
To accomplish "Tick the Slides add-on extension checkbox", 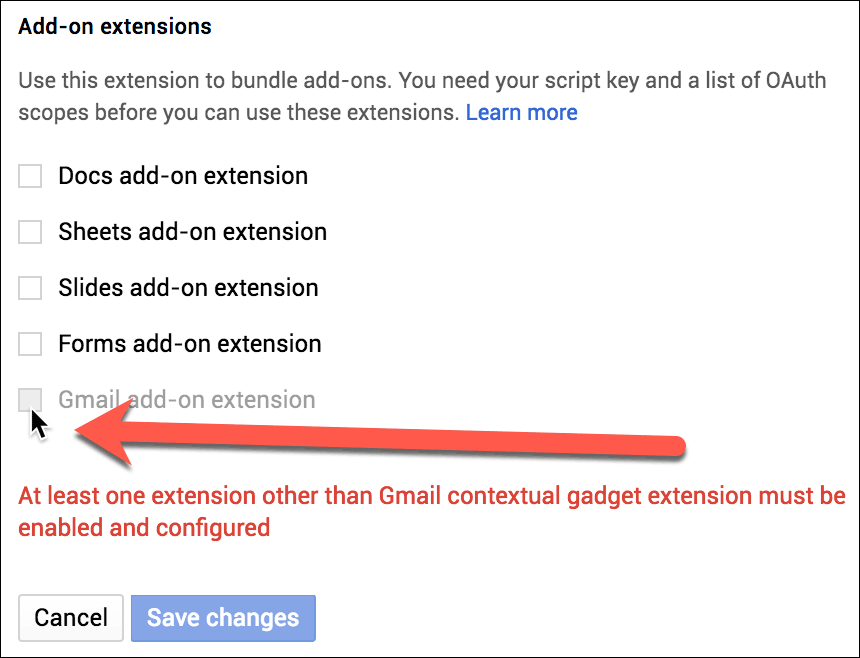I will click(x=30, y=289).
